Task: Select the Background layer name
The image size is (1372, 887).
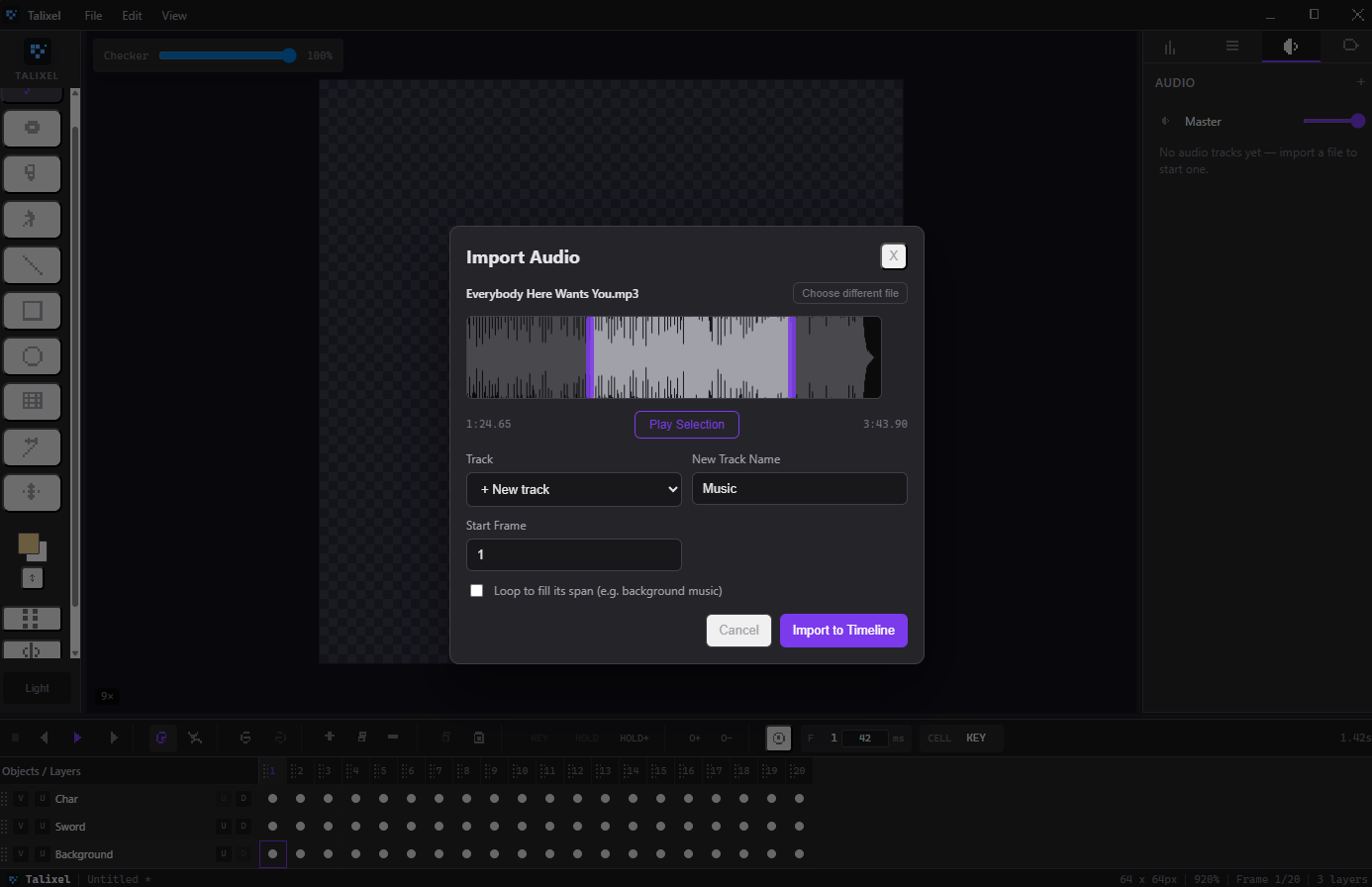Action: 84,854
